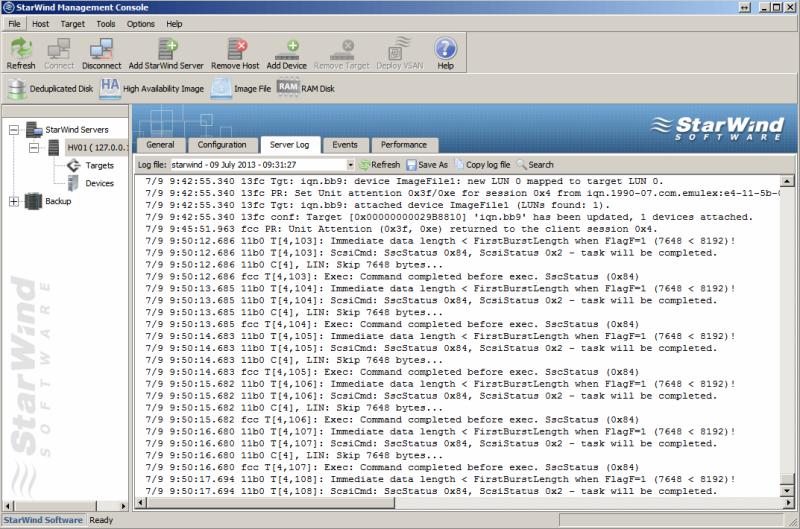Open the Target menu
Image resolution: width=800 pixels, height=529 pixels.
click(x=73, y=24)
